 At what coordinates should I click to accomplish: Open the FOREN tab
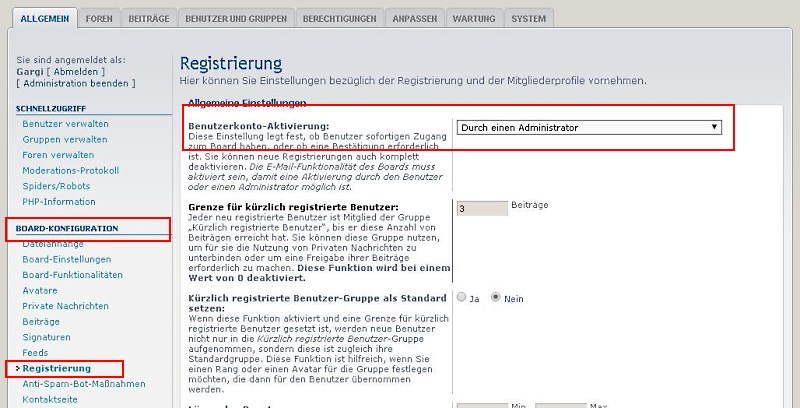[99, 18]
